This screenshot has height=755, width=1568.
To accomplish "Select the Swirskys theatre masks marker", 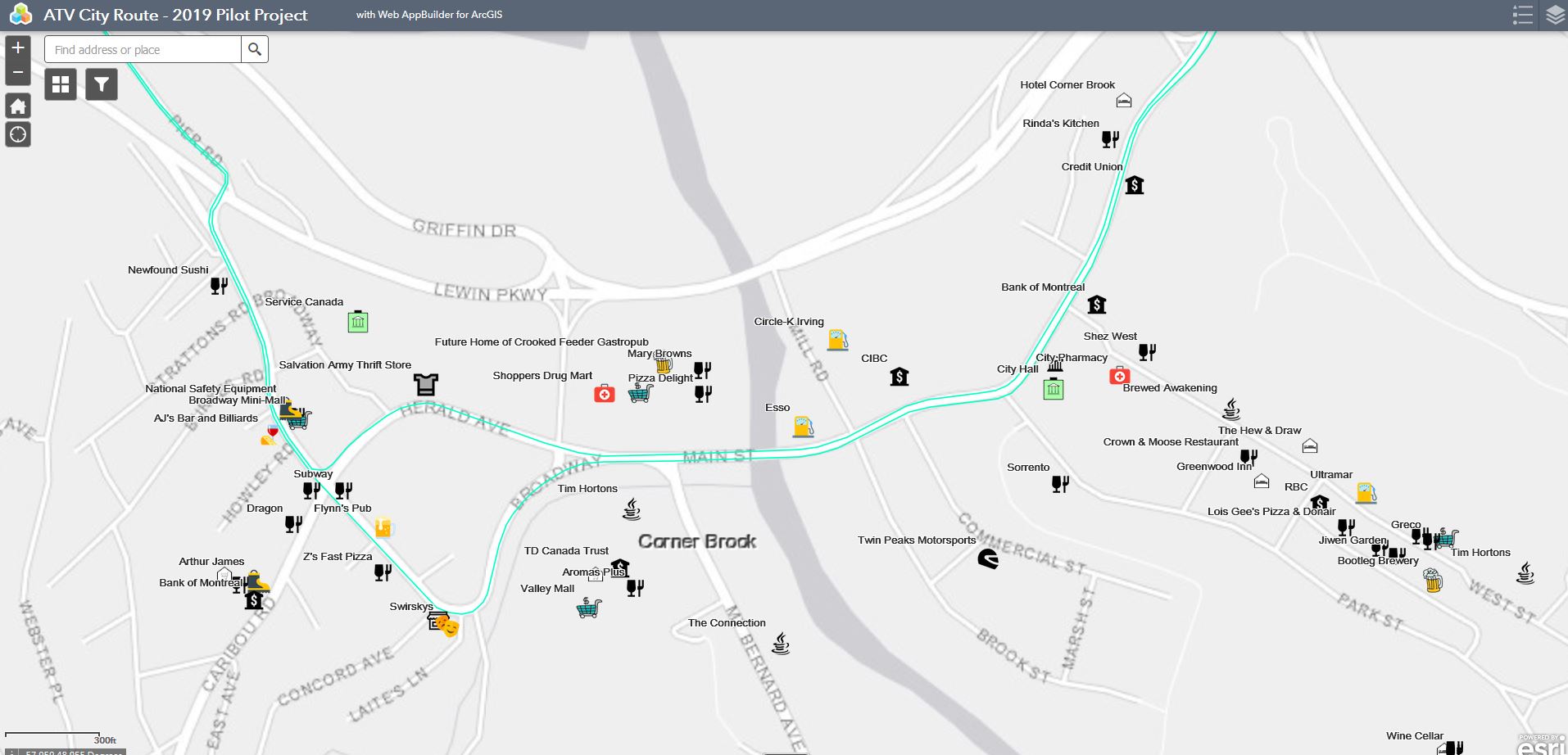I will pyautogui.click(x=447, y=626).
